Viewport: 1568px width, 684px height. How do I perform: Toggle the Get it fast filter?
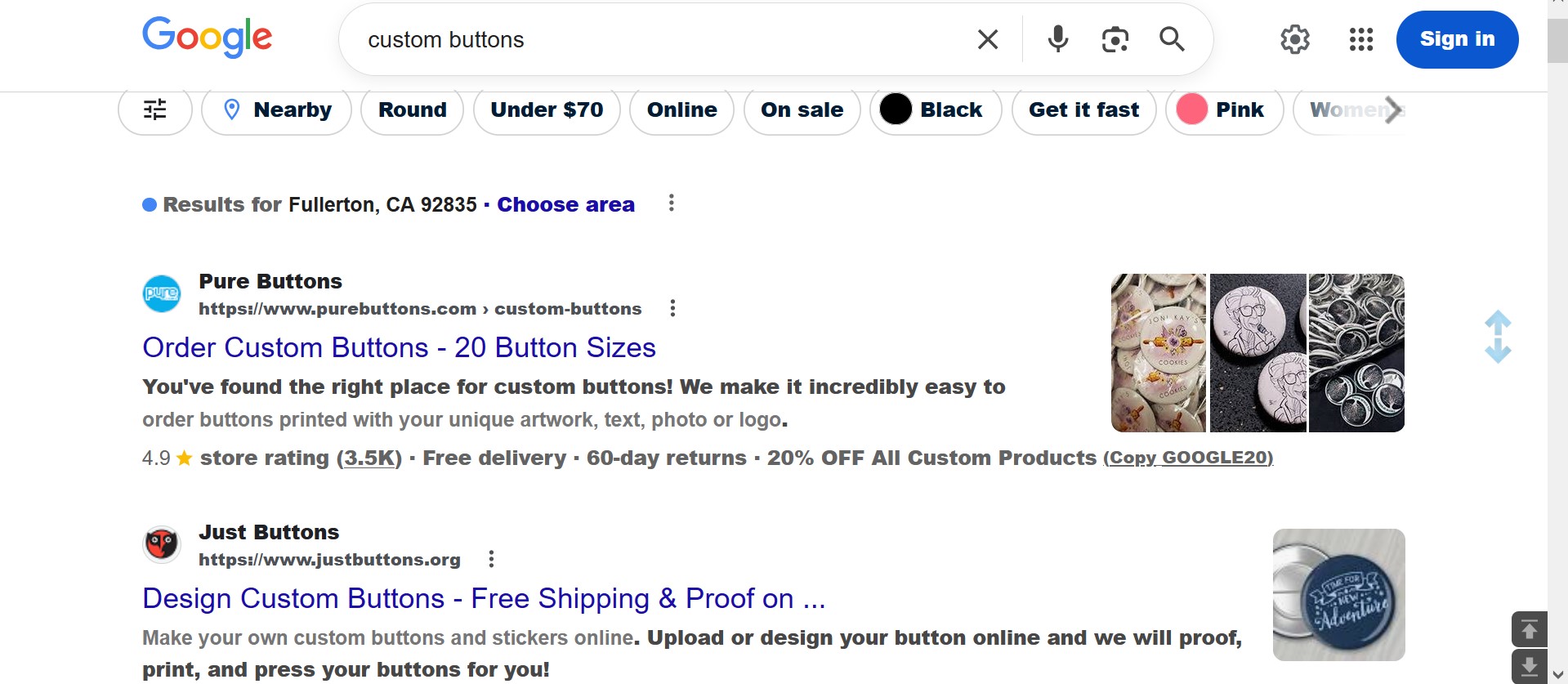1083,110
